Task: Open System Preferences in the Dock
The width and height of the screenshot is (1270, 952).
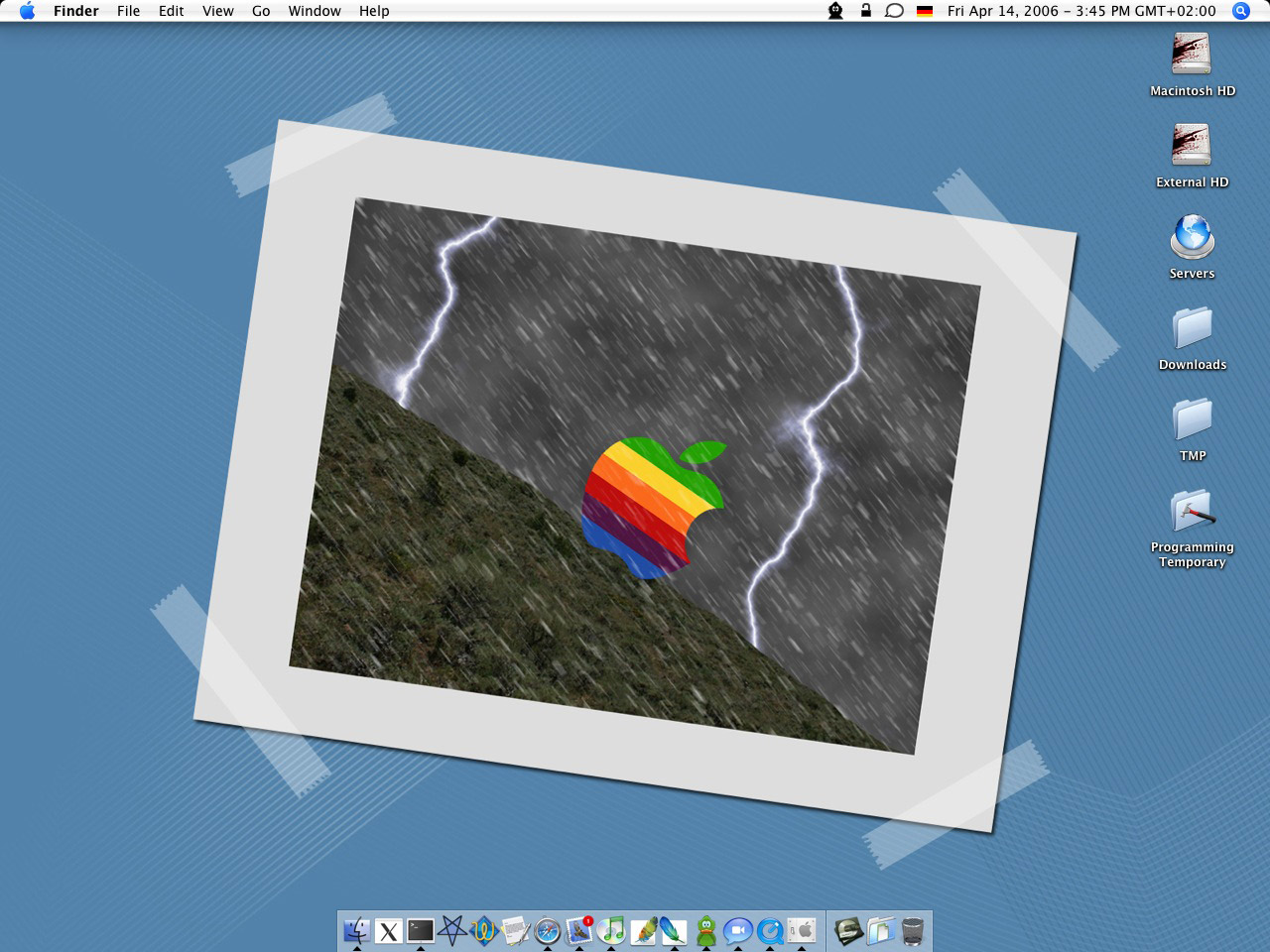Action: 802,930
